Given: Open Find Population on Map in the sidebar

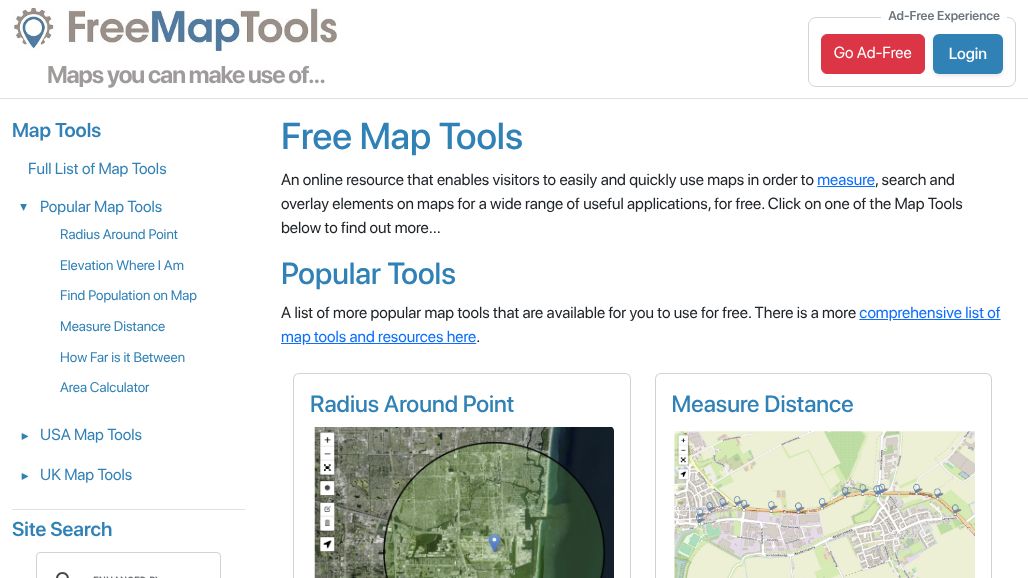Looking at the screenshot, I should point(128,296).
